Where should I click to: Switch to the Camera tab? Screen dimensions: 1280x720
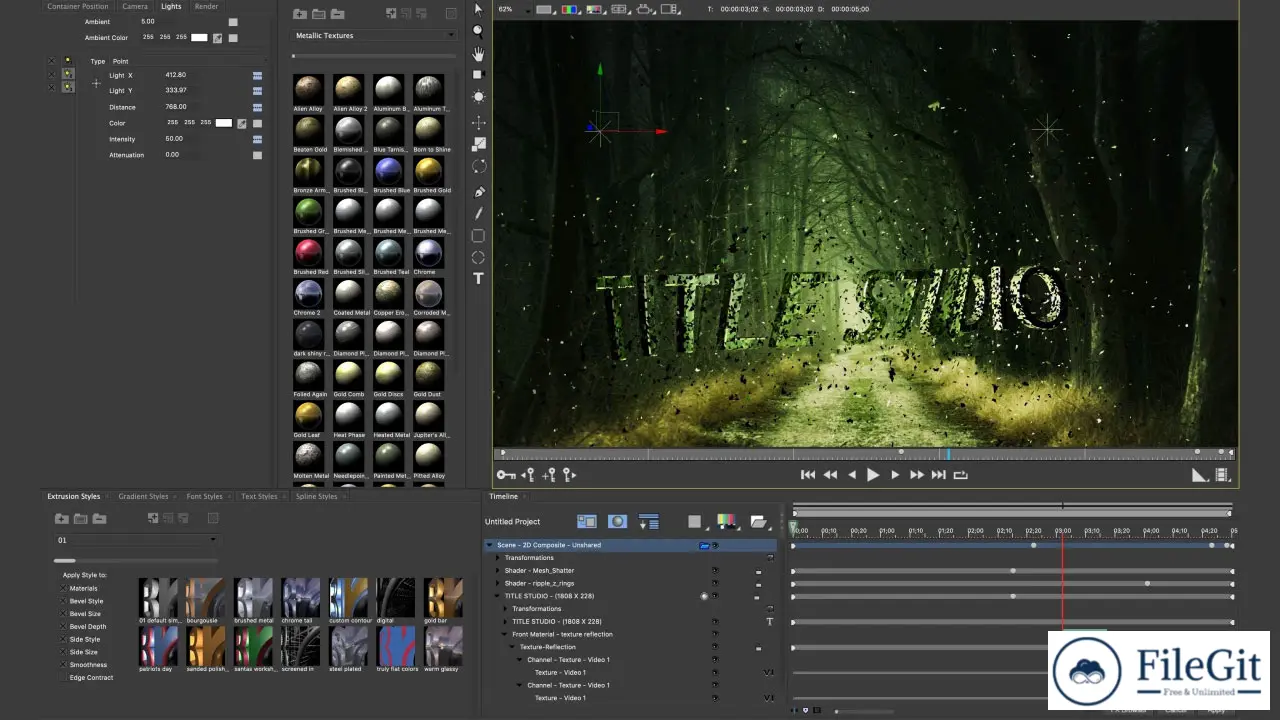[135, 6]
